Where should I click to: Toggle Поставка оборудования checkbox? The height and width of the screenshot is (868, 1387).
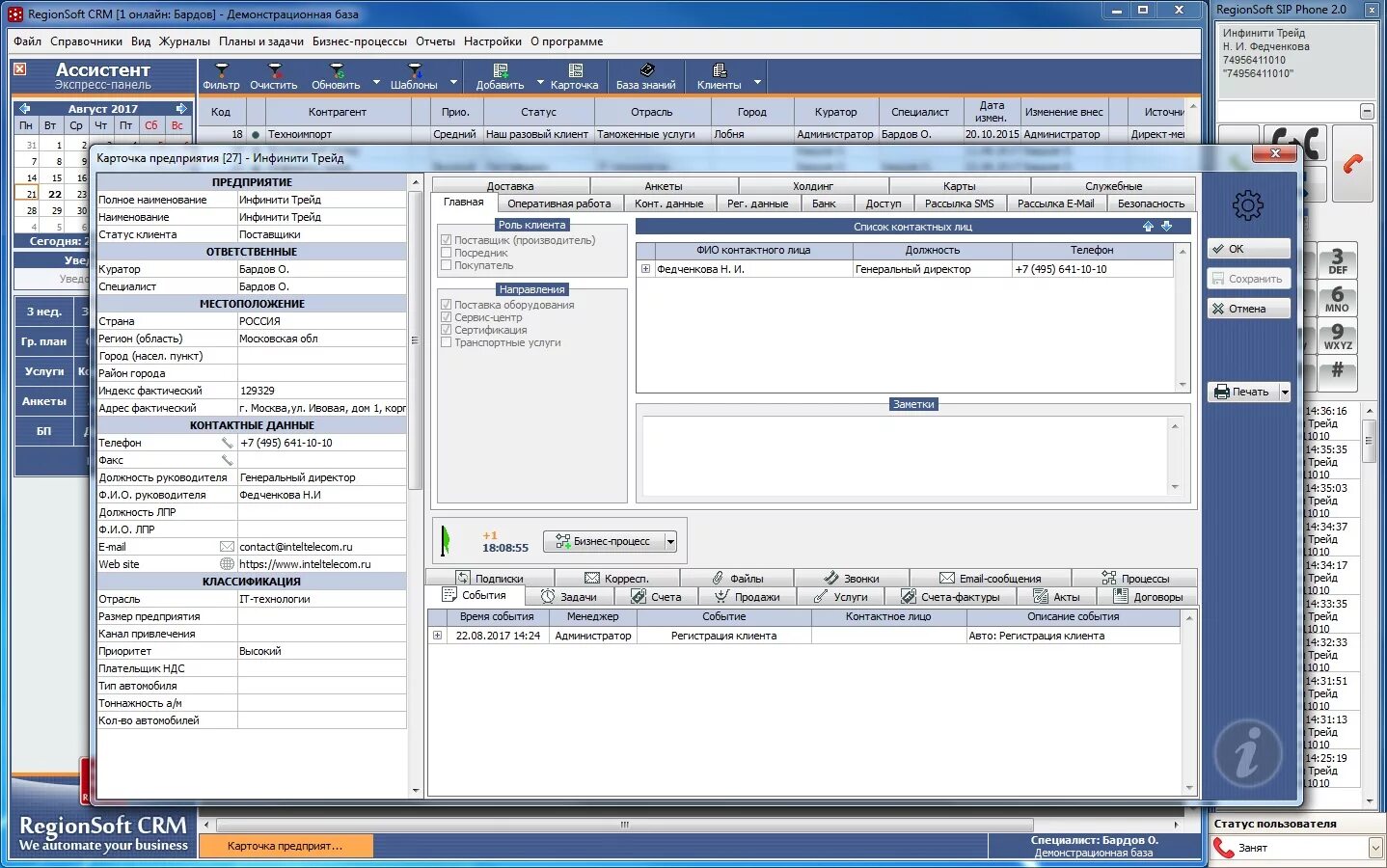446,305
